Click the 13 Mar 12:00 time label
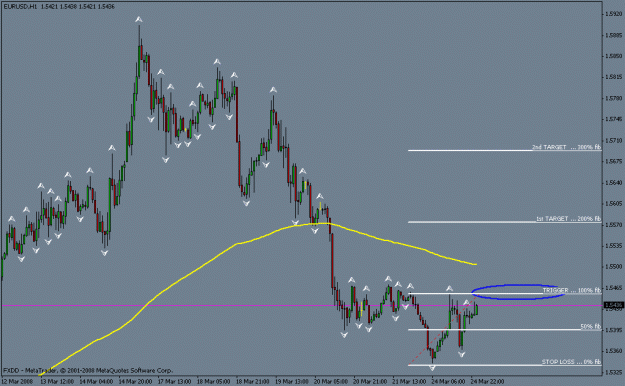Screen dimensions: 625x386 [57, 381]
